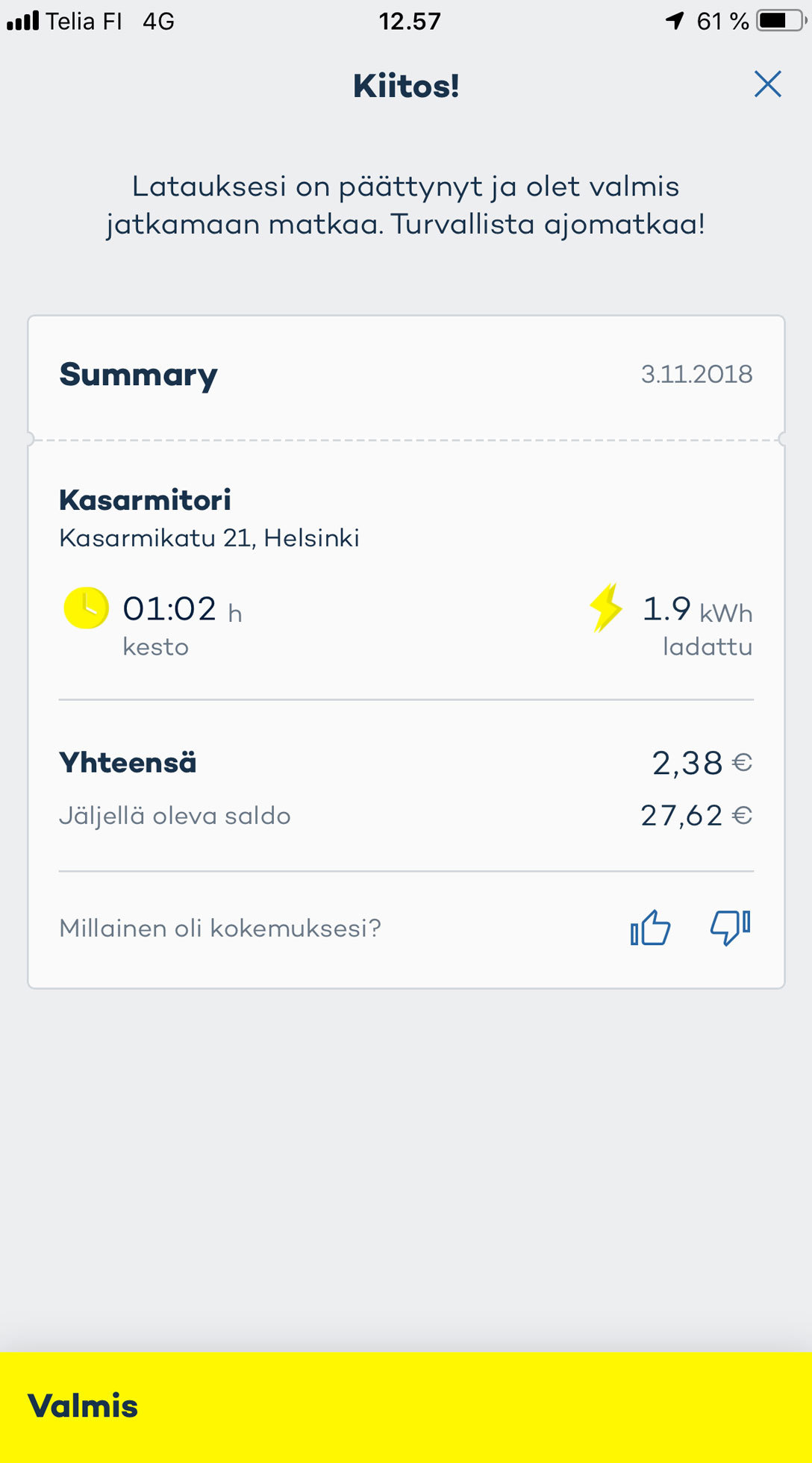The image size is (812, 1463).
Task: Click the yellow clock duration icon
Action: tap(86, 608)
